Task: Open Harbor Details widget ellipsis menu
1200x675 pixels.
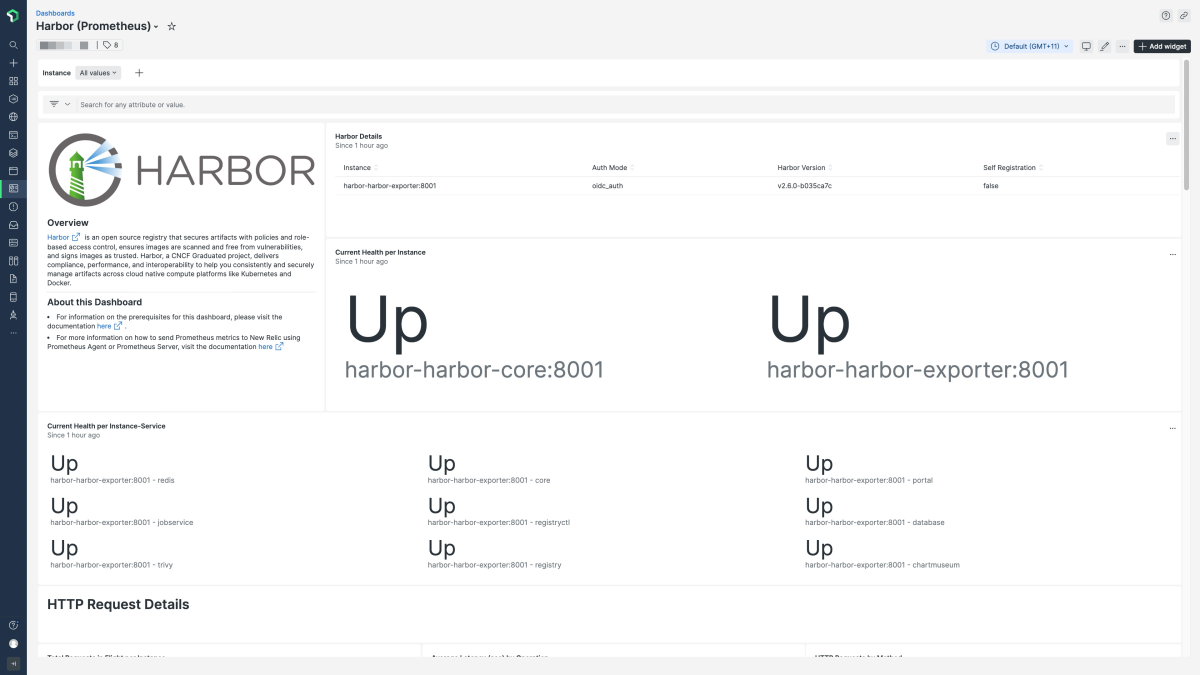Action: [1172, 139]
